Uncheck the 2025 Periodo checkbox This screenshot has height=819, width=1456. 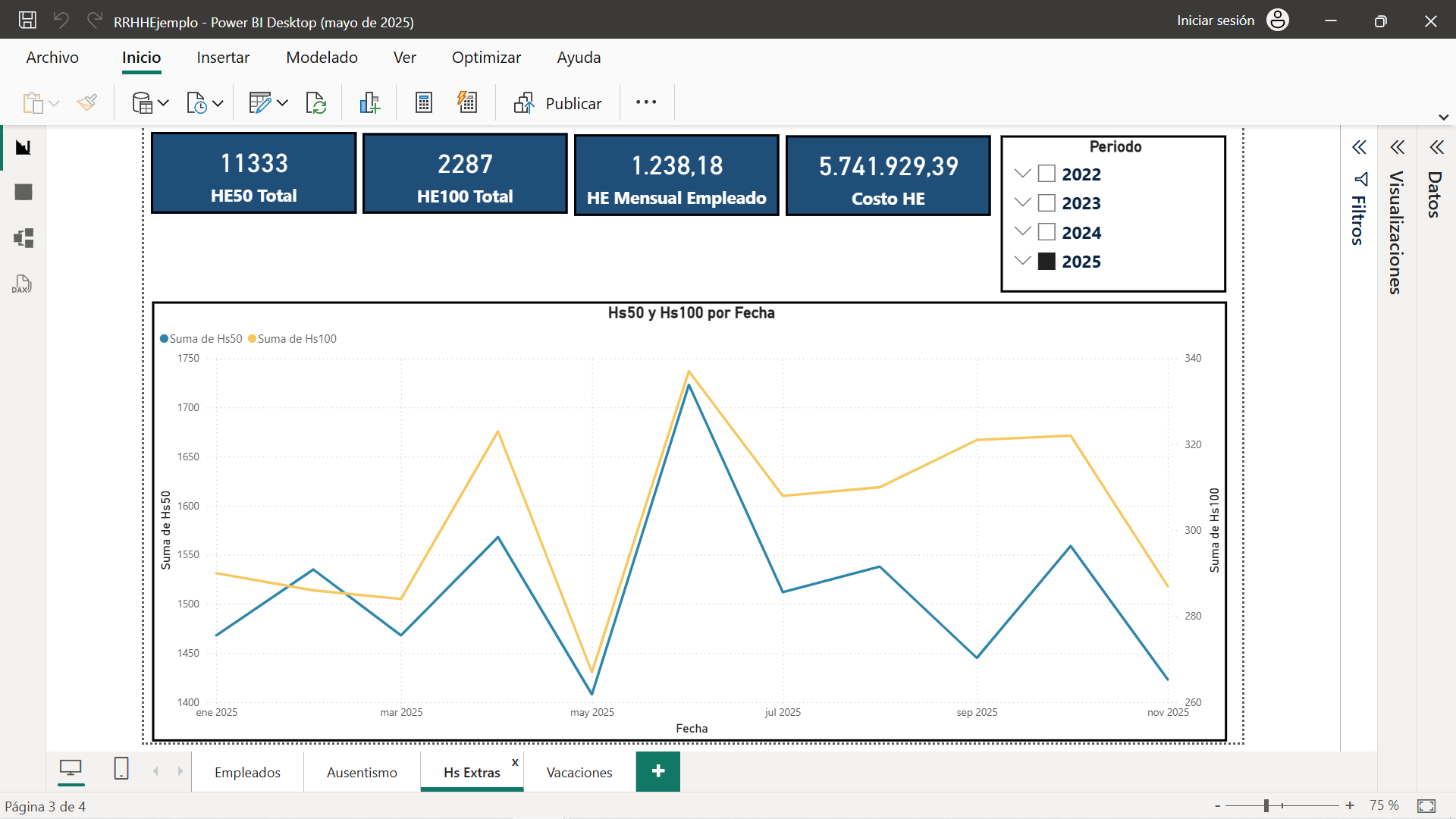1046,261
